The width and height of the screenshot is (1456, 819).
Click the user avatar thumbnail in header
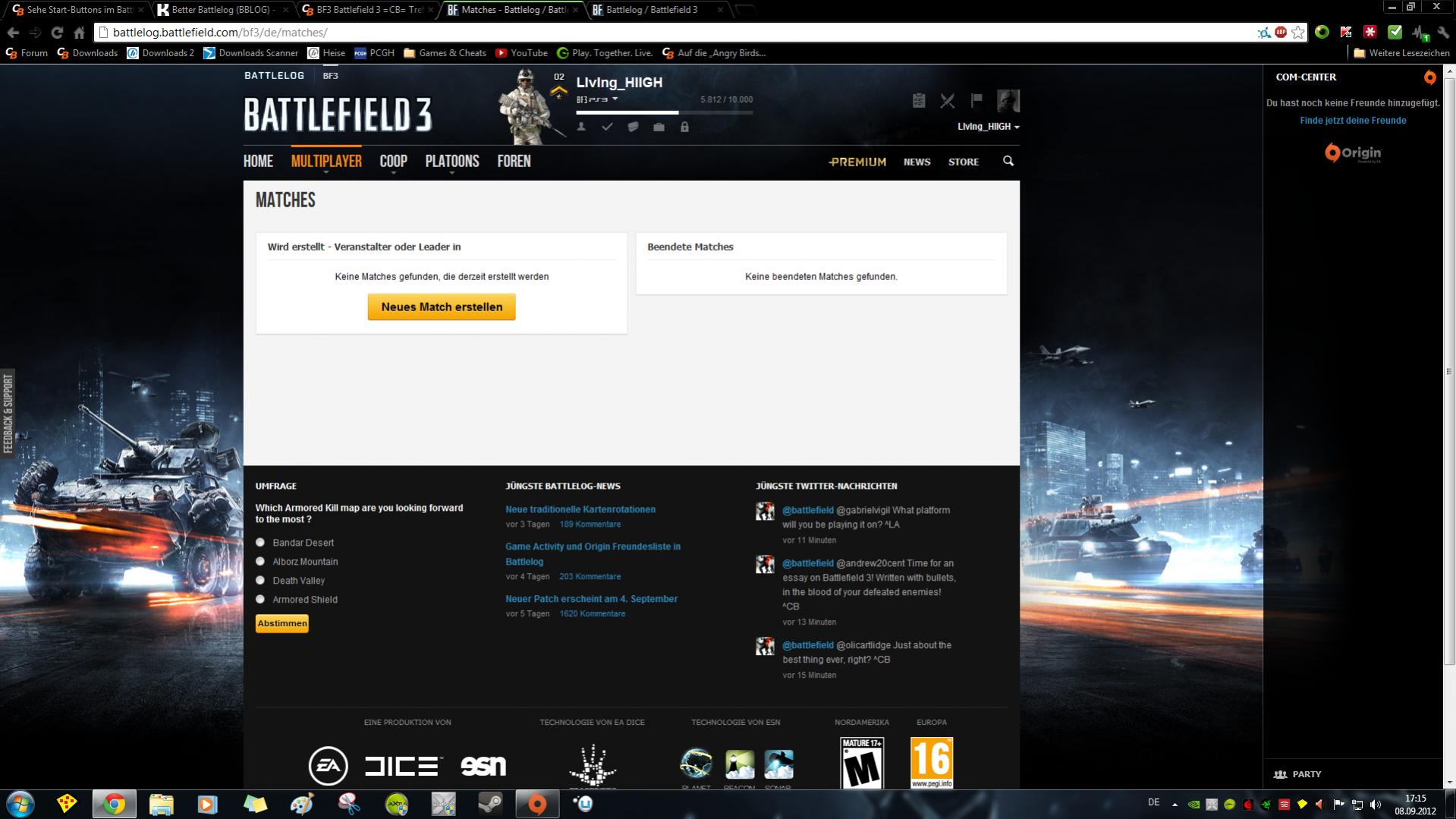[1008, 100]
